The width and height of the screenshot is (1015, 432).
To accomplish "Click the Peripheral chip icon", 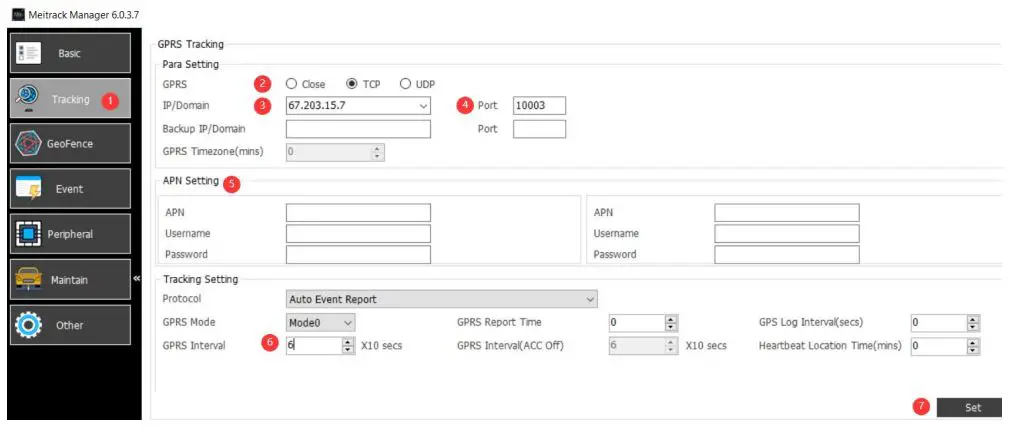I will (28, 234).
